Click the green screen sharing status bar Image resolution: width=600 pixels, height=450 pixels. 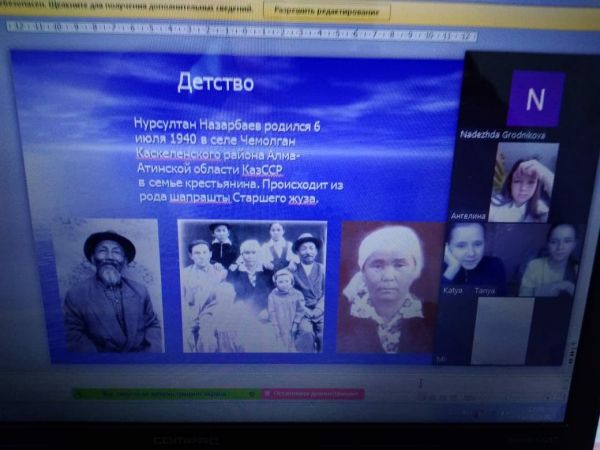165,394
